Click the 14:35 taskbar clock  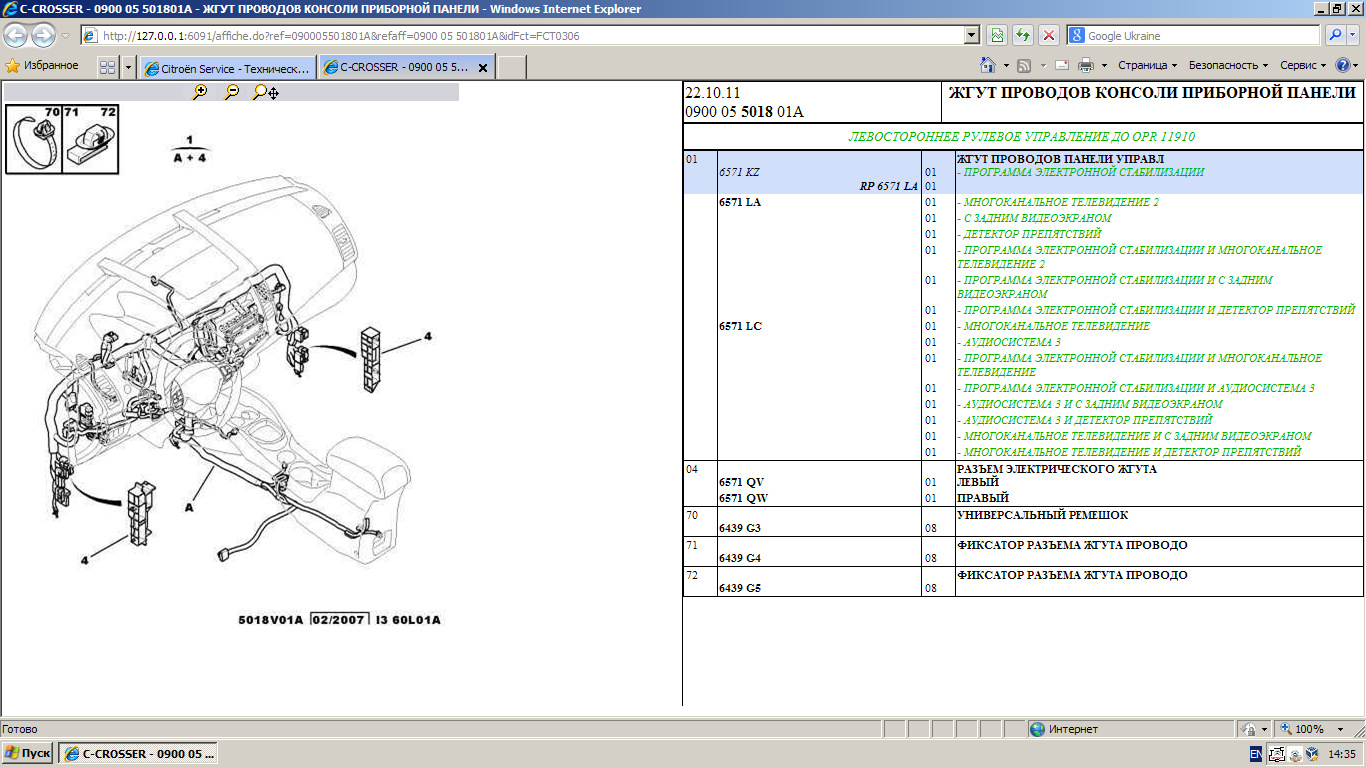(1342, 754)
